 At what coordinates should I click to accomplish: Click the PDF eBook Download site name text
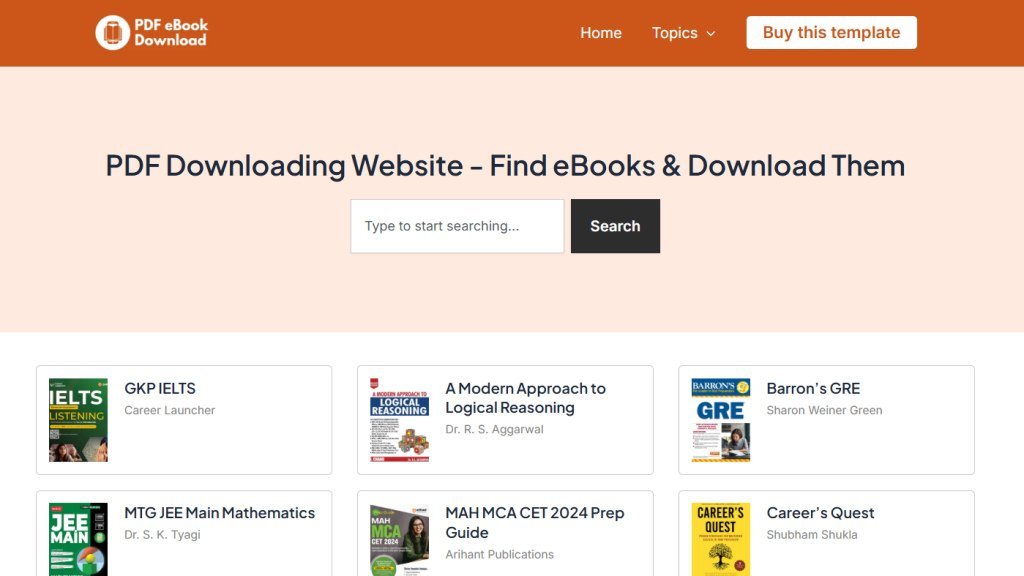(170, 33)
